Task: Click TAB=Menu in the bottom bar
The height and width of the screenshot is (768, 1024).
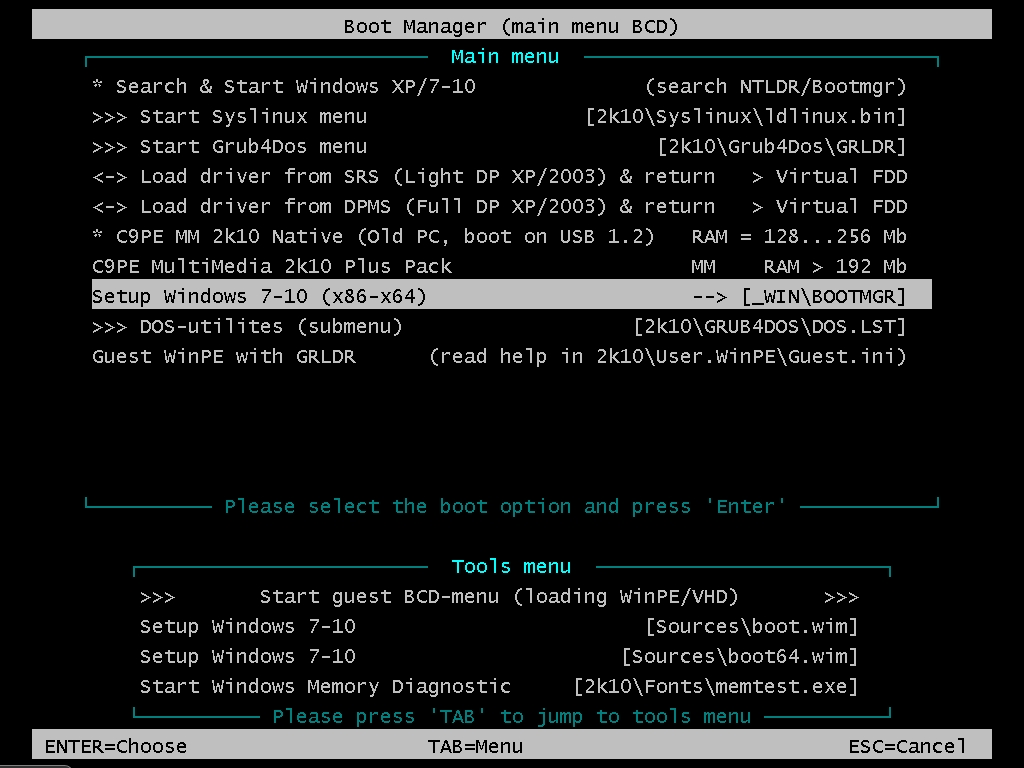Action: [475, 746]
